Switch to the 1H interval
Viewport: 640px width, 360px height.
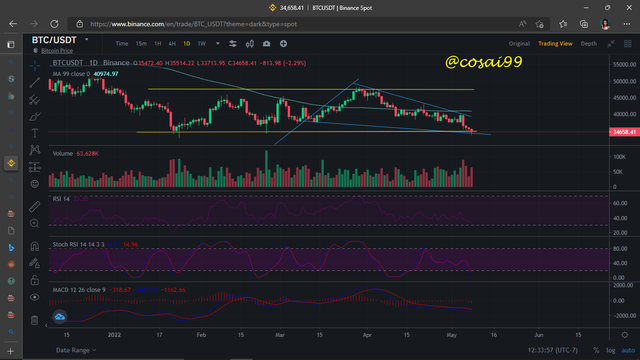click(158, 44)
